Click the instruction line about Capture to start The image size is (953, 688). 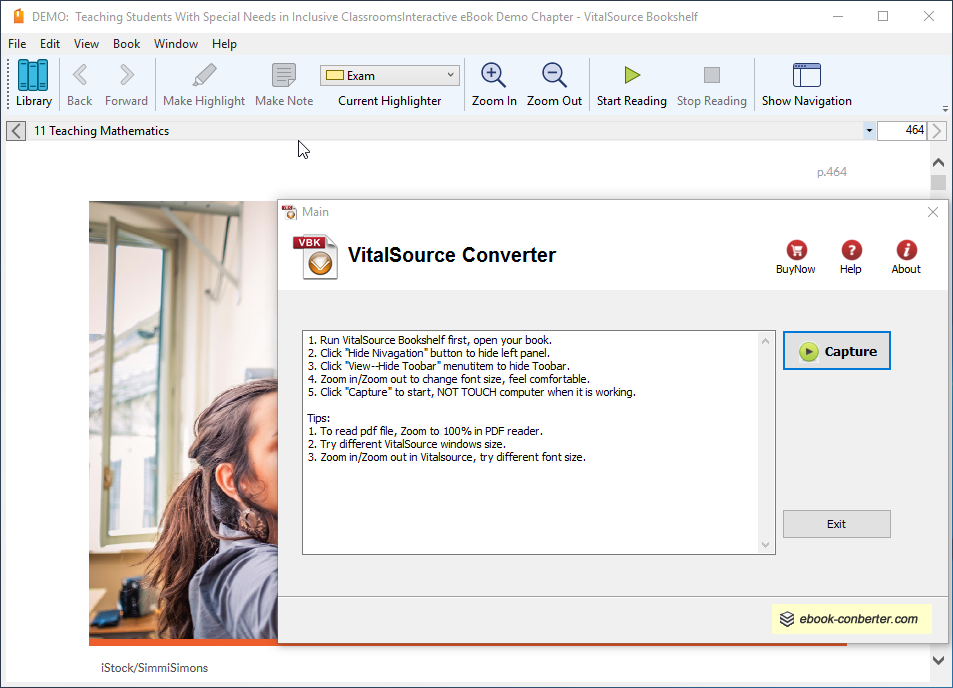[x=472, y=392]
